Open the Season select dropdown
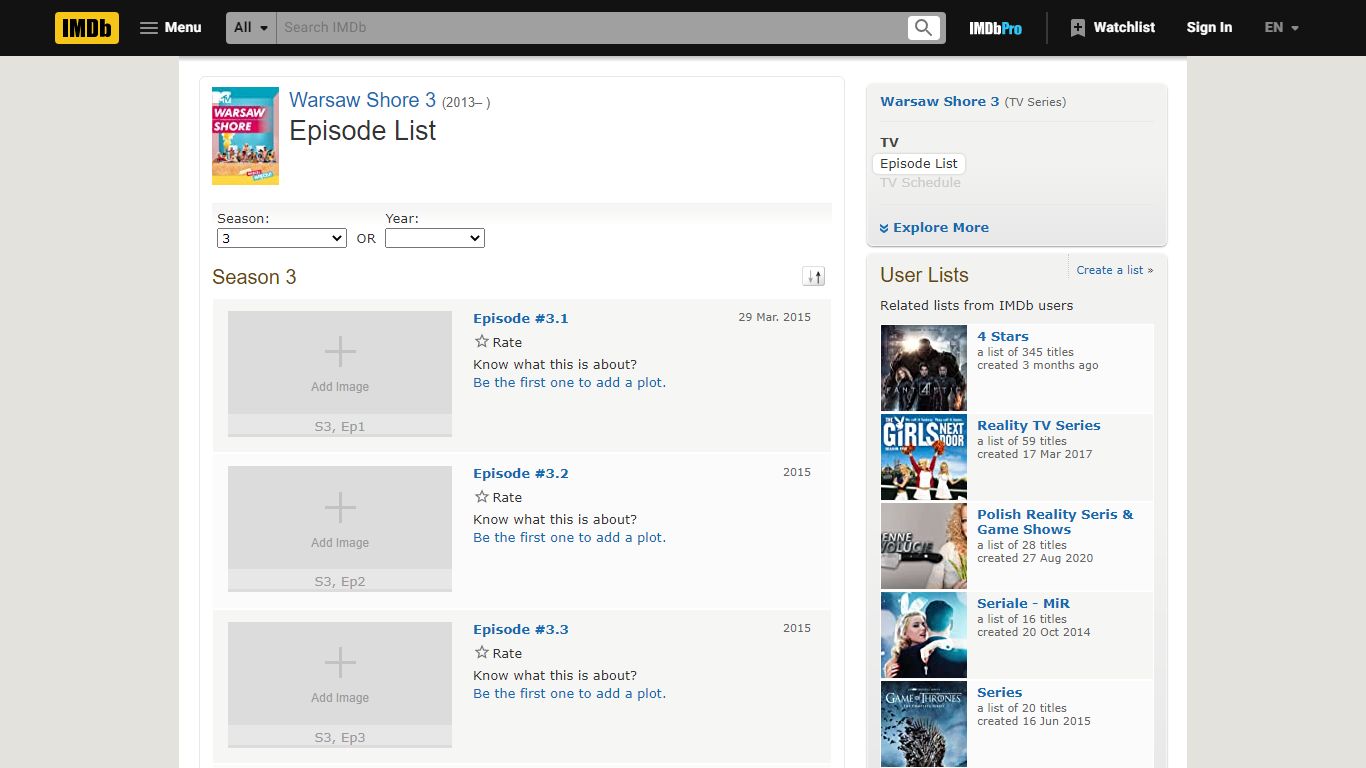1366x768 pixels. click(282, 238)
